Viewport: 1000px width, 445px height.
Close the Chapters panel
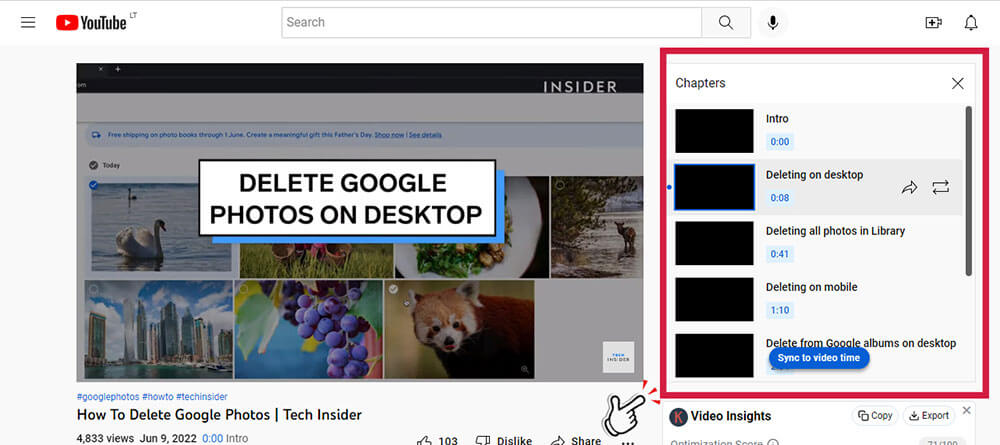957,84
